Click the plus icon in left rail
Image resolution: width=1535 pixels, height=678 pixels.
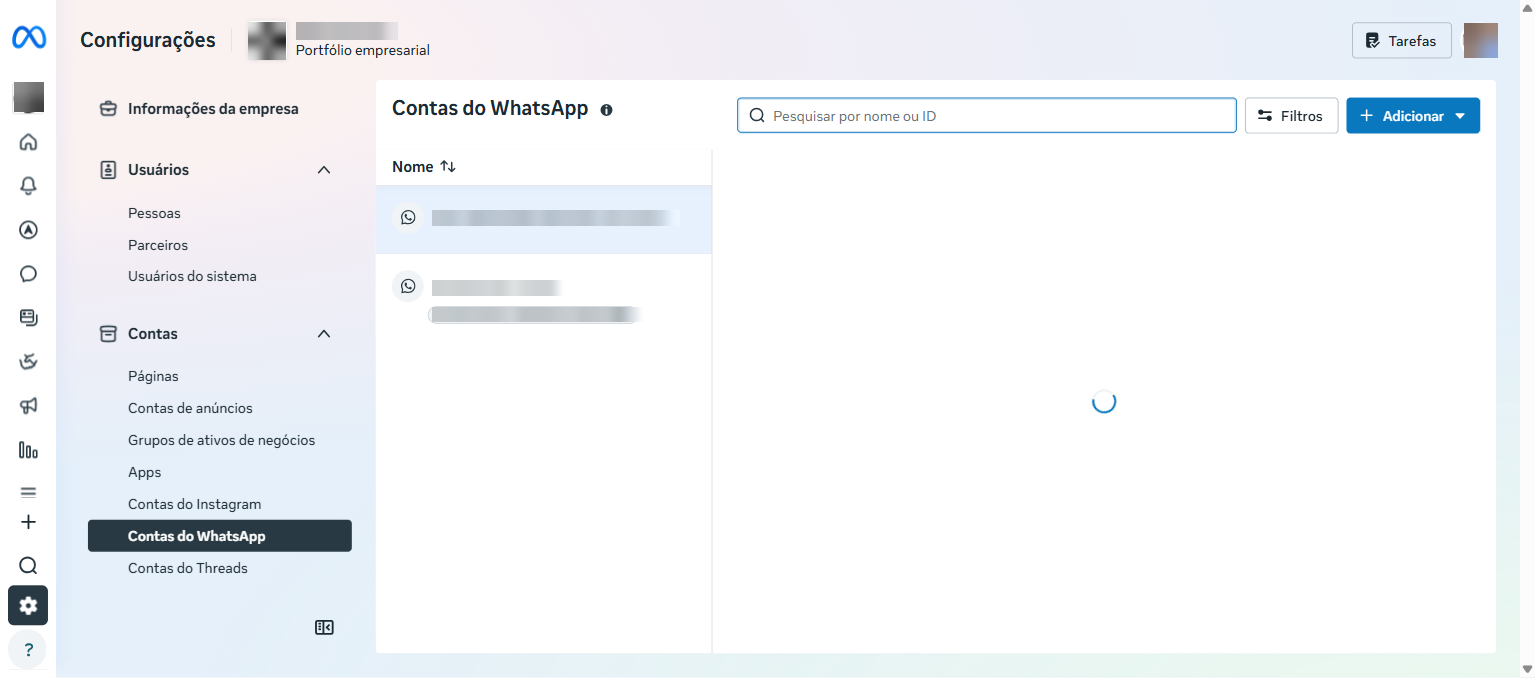28,522
